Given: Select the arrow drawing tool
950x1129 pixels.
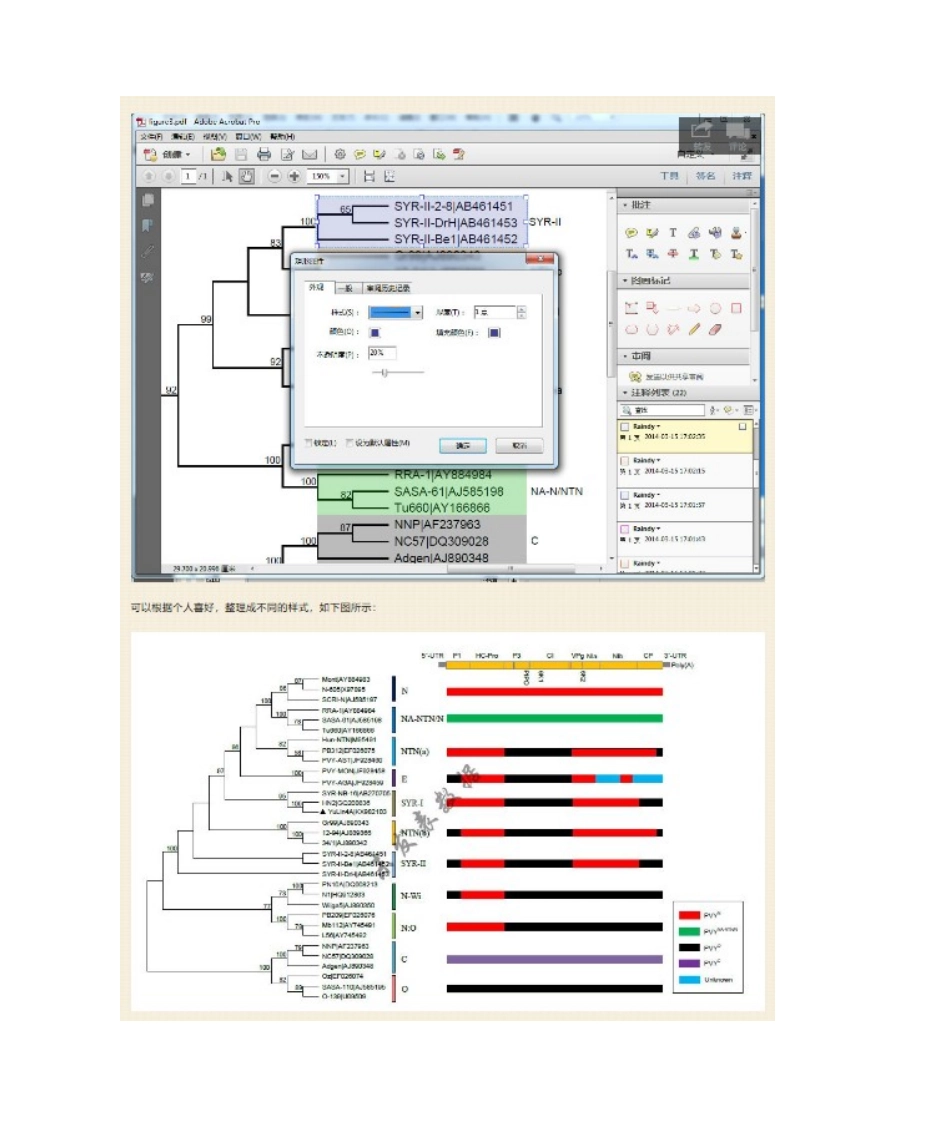Looking at the screenshot, I should tap(694, 308).
